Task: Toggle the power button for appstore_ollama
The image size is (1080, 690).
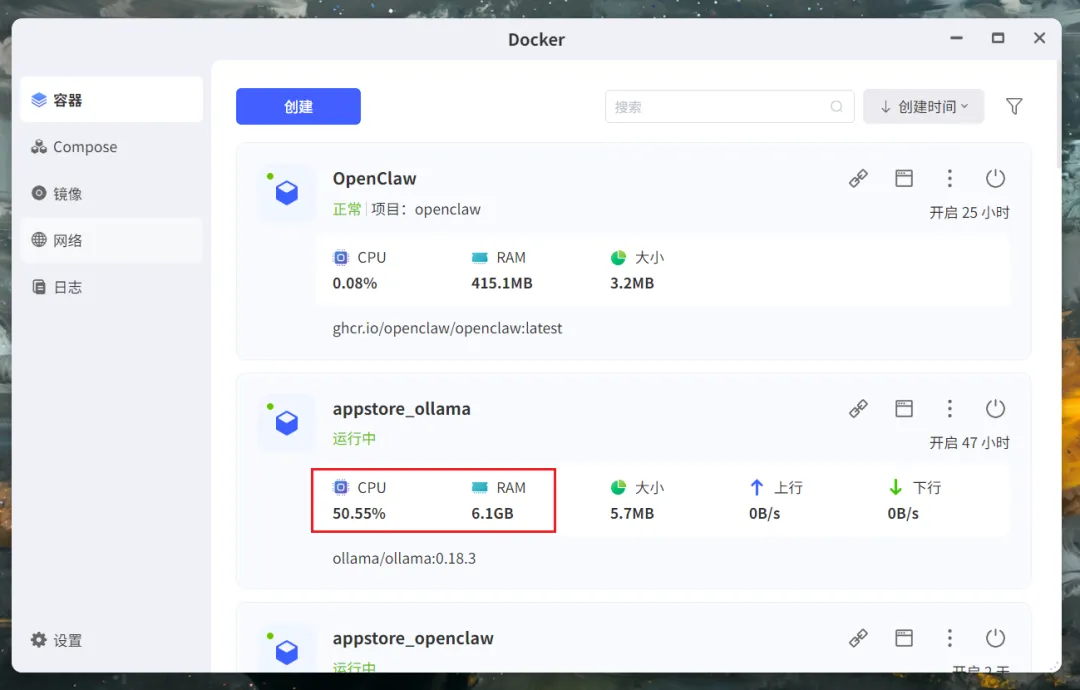Action: click(x=995, y=408)
